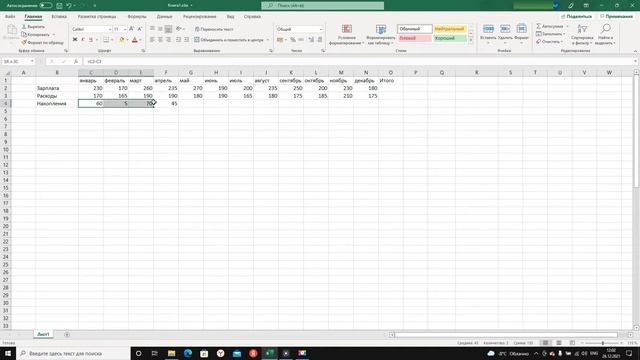Click Center alignment icon
Image resolution: width=640 pixels, height=360 pixels.
pyautogui.click(x=160, y=40)
